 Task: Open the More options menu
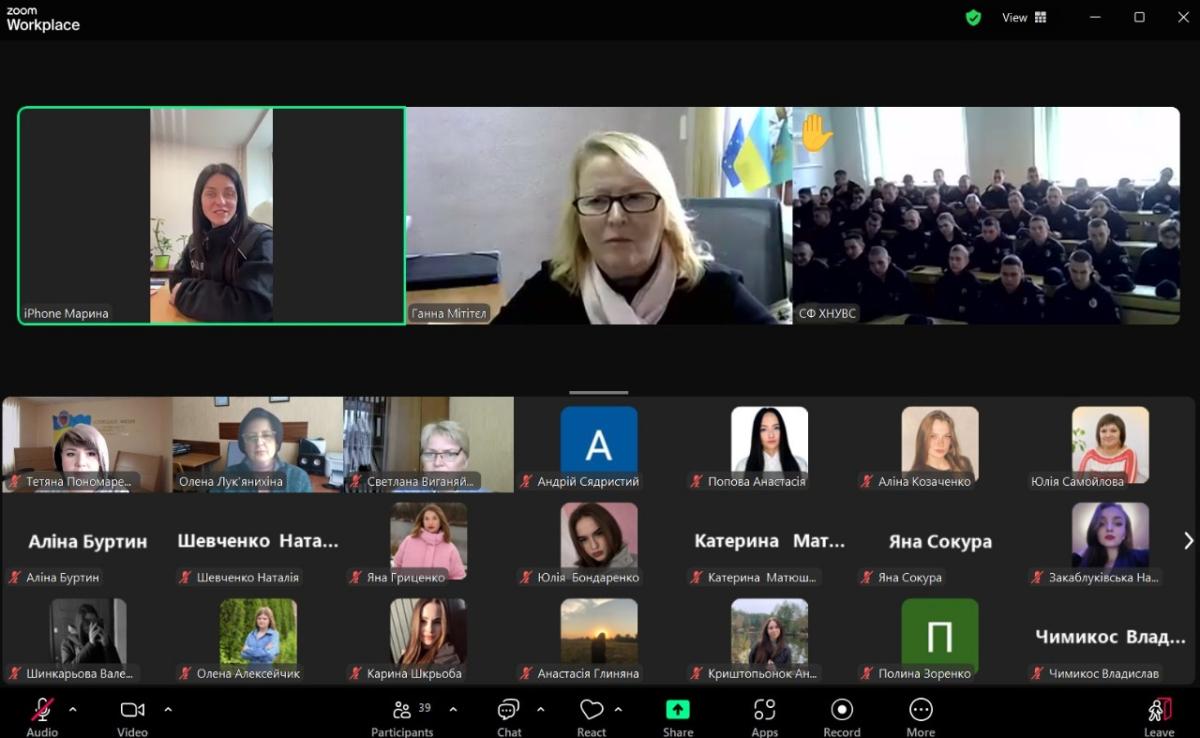[x=921, y=716]
